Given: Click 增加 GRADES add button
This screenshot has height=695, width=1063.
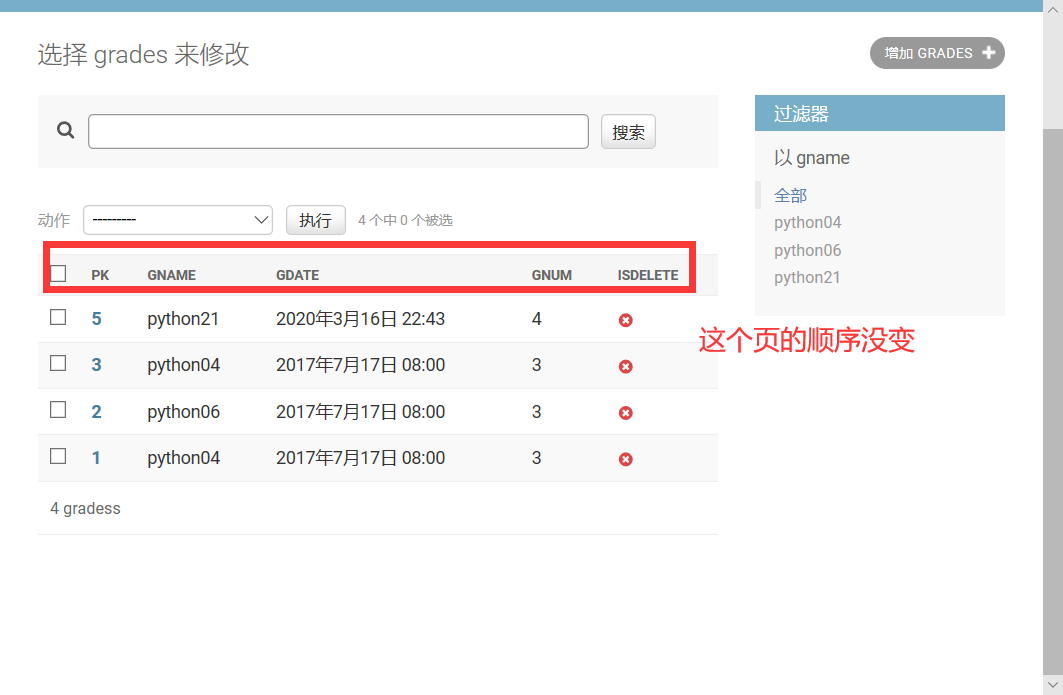Looking at the screenshot, I should click(x=937, y=53).
